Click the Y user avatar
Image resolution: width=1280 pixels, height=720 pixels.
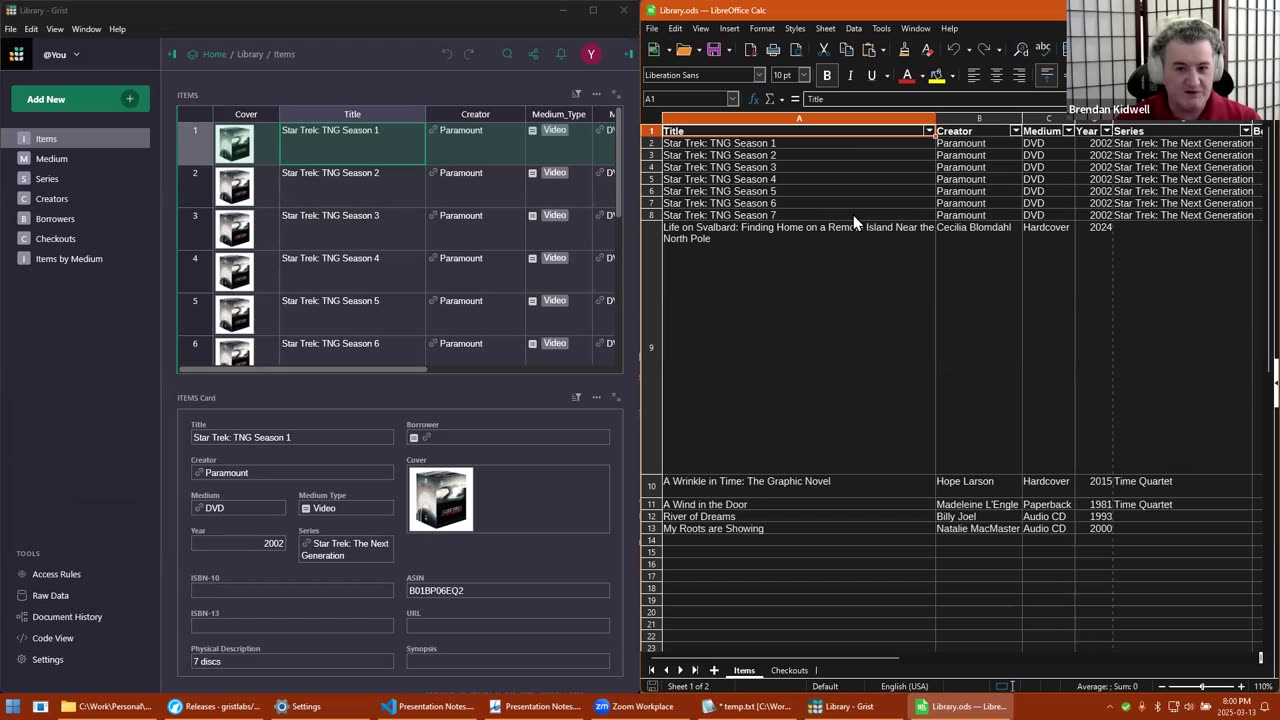[x=591, y=54]
